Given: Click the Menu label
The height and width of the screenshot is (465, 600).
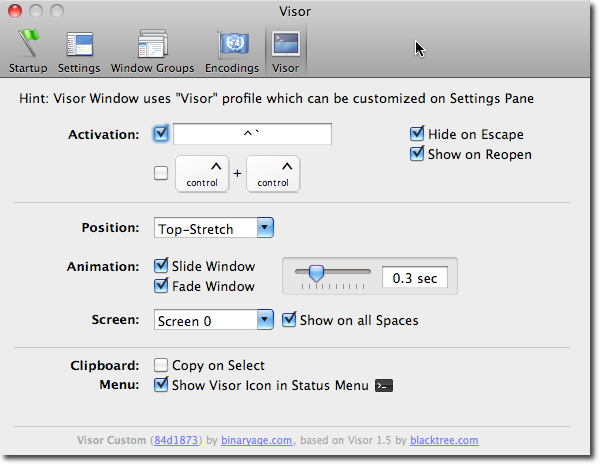Looking at the screenshot, I should pos(119,384).
